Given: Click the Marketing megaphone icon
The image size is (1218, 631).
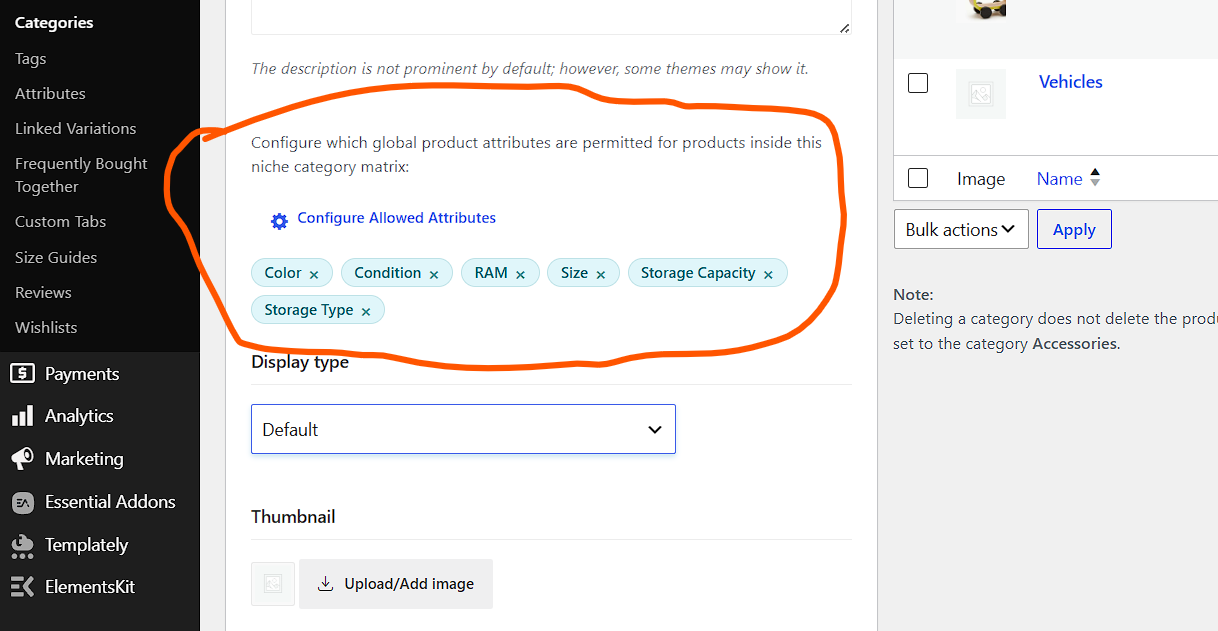Looking at the screenshot, I should coord(22,459).
